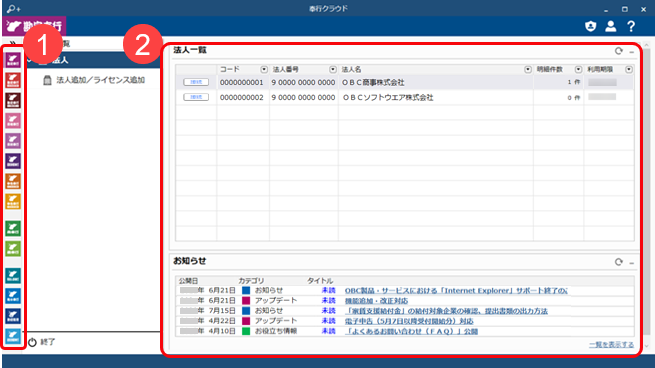Open the dark green service icon in sidebar
Viewport: 655px width, 368px height.
tap(13, 228)
